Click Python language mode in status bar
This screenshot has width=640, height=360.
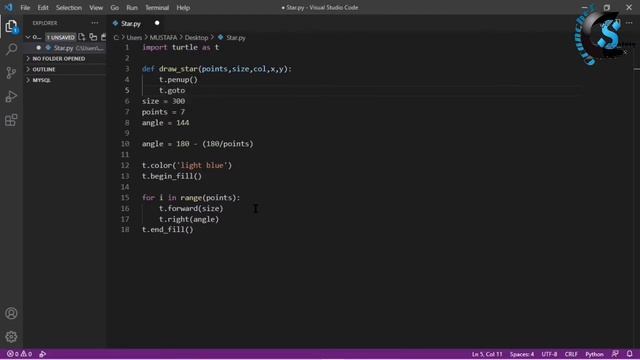(x=594, y=354)
